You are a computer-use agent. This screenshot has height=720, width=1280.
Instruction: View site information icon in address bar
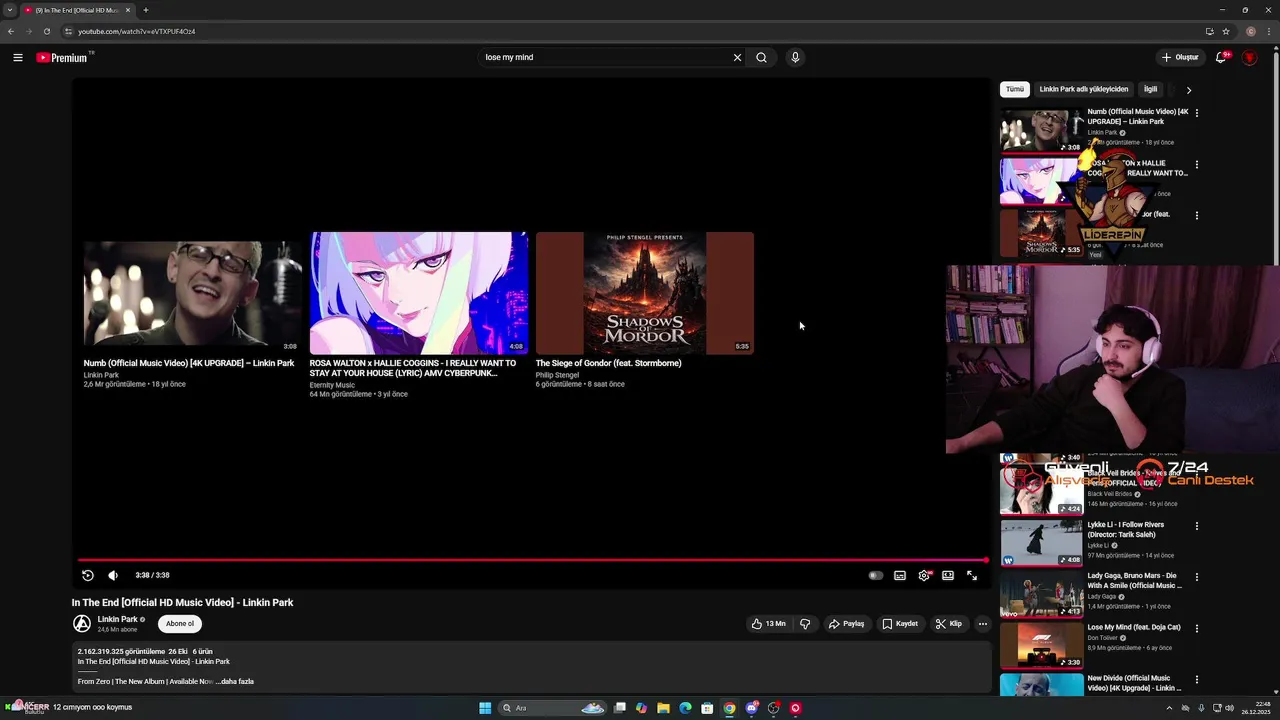tap(68, 31)
